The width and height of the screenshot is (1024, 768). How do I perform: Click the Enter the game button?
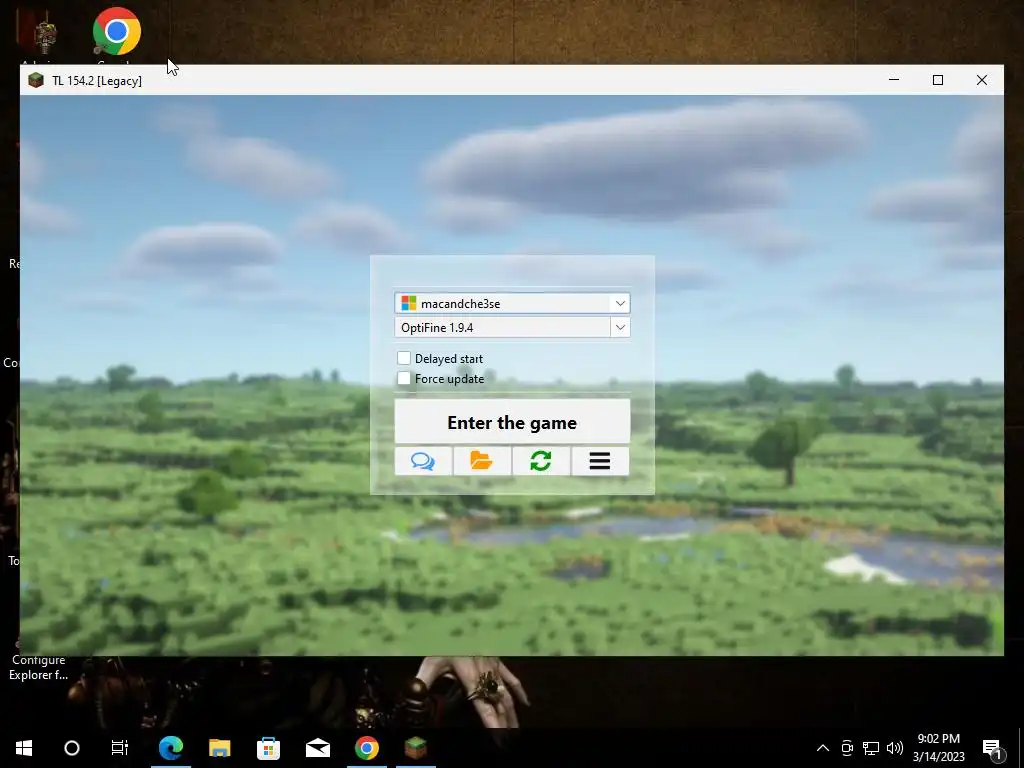coord(512,422)
